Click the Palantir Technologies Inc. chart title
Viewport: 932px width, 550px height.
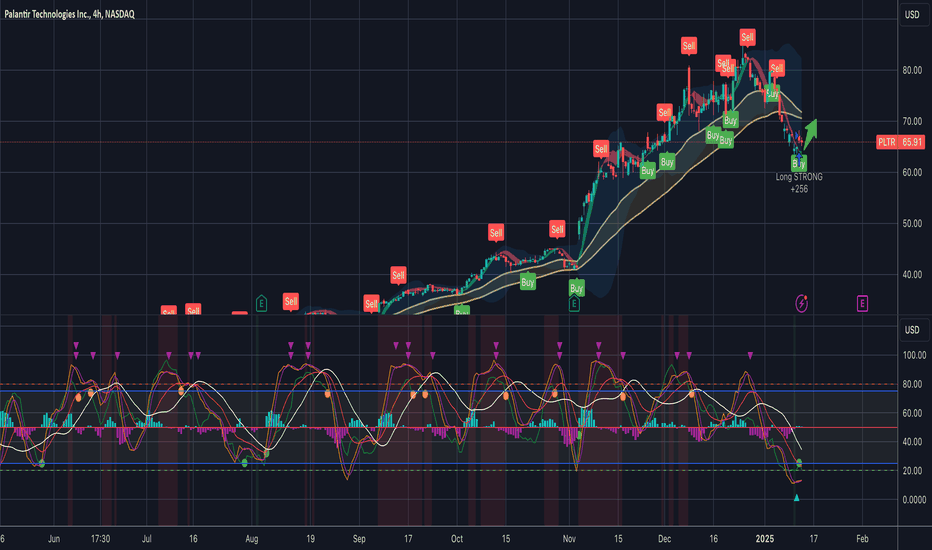click(70, 14)
